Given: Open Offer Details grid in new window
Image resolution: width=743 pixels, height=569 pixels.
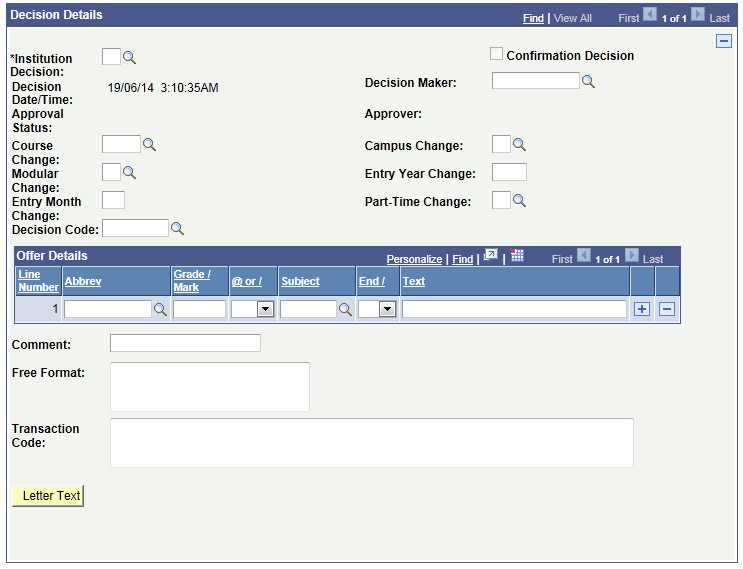Looking at the screenshot, I should point(491,256).
